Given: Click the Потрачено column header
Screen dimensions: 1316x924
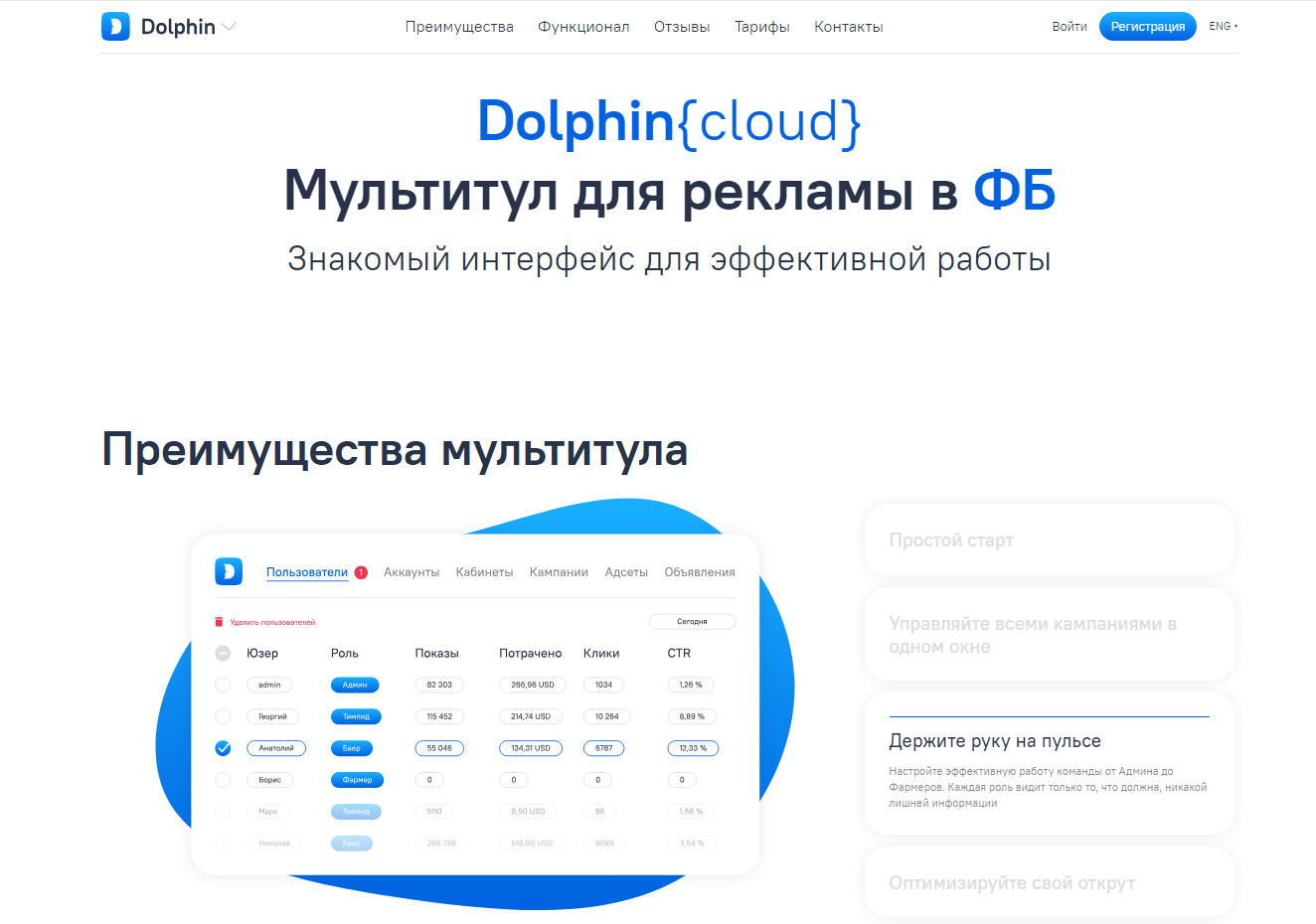Looking at the screenshot, I should (531, 654).
